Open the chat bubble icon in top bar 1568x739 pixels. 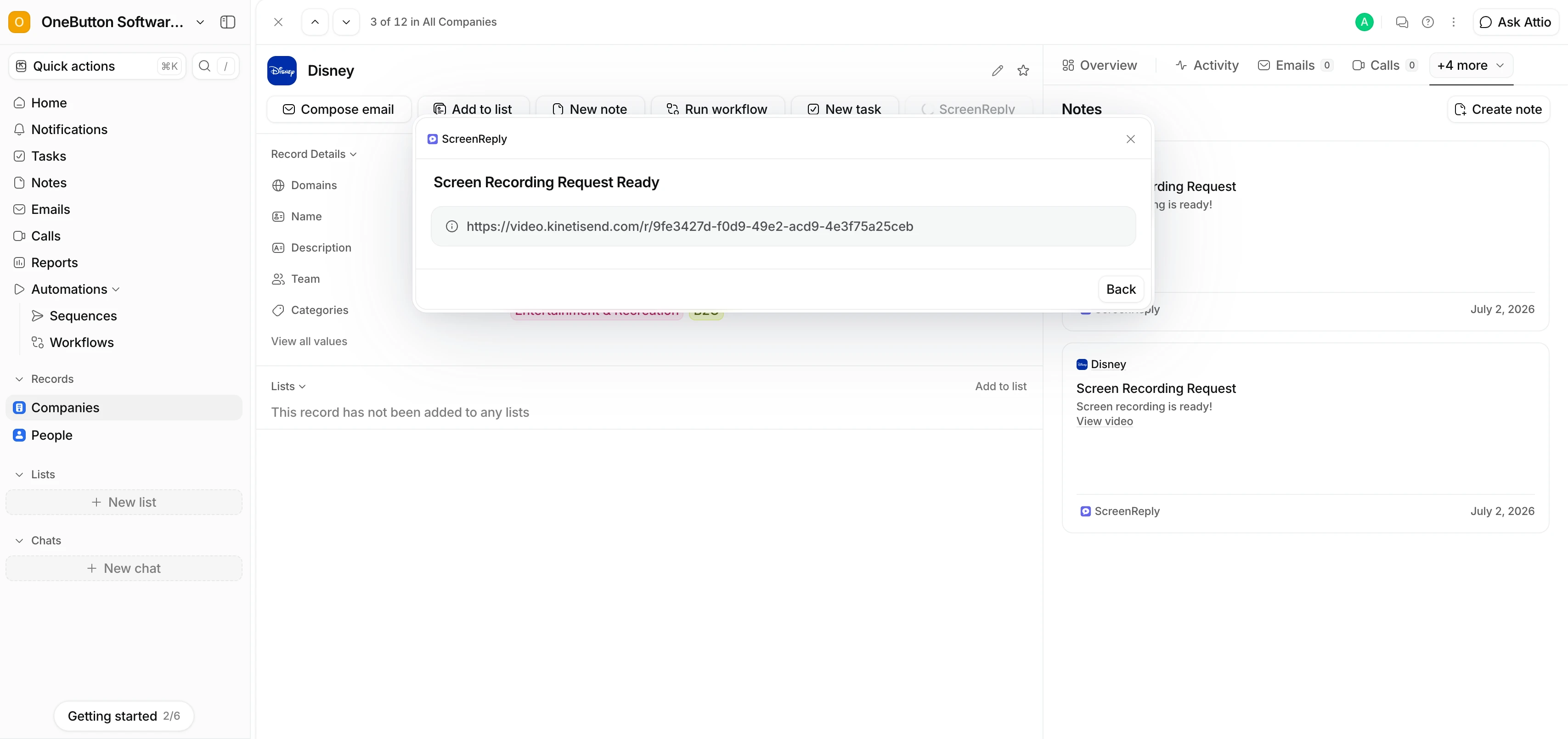(1402, 22)
